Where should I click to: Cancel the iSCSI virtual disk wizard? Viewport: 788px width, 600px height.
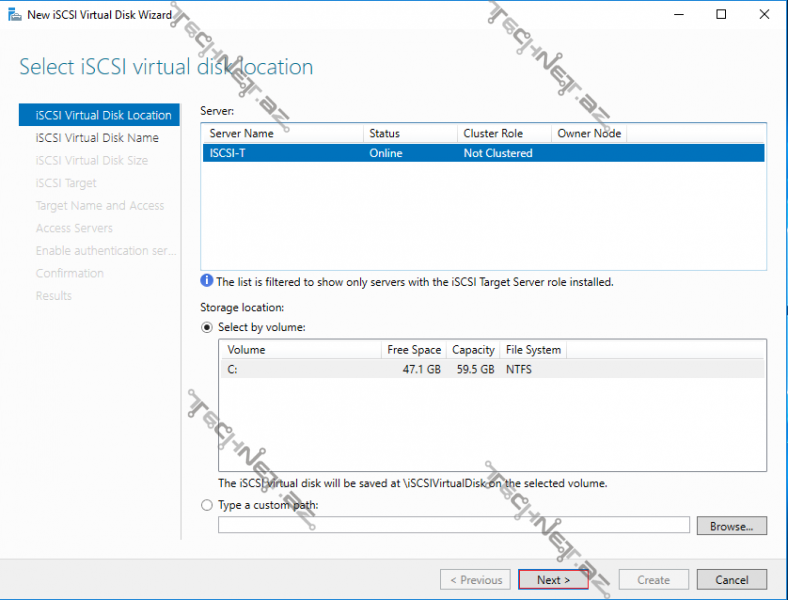tap(731, 579)
